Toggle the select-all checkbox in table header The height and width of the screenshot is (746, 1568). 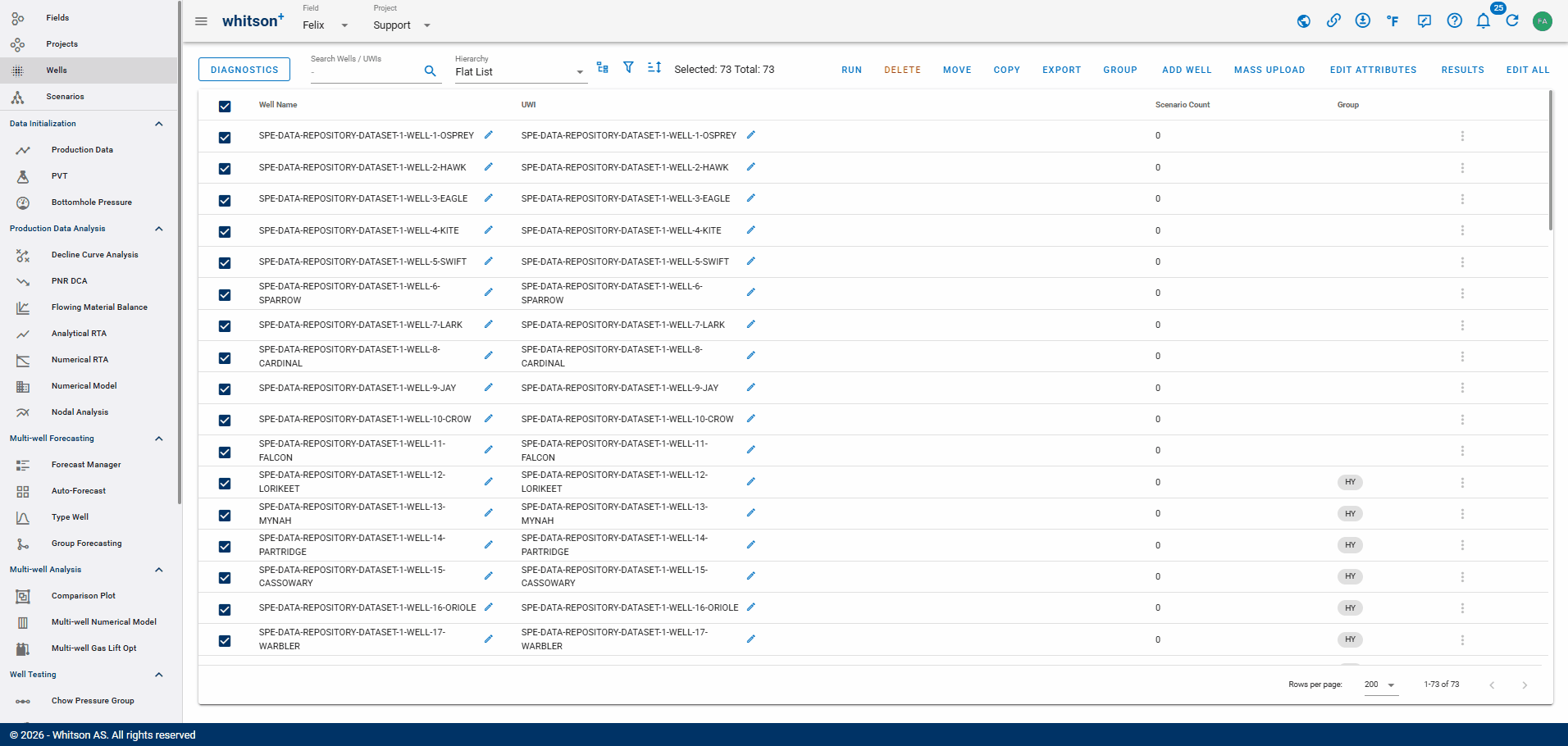point(225,107)
